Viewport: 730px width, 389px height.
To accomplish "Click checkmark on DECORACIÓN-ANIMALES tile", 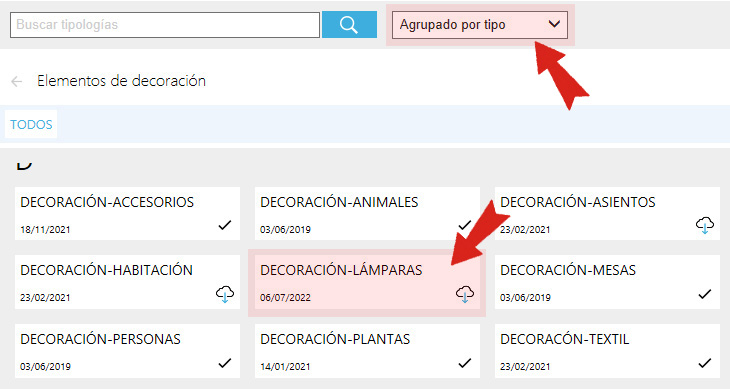I will click(465, 225).
